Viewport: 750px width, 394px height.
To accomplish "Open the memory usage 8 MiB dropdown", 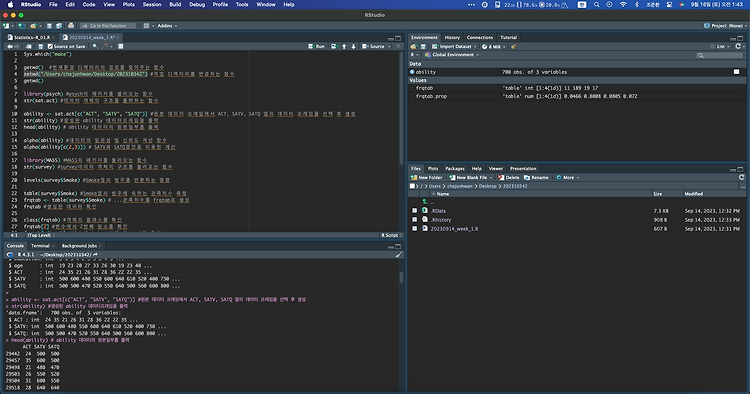I will tap(494, 46).
